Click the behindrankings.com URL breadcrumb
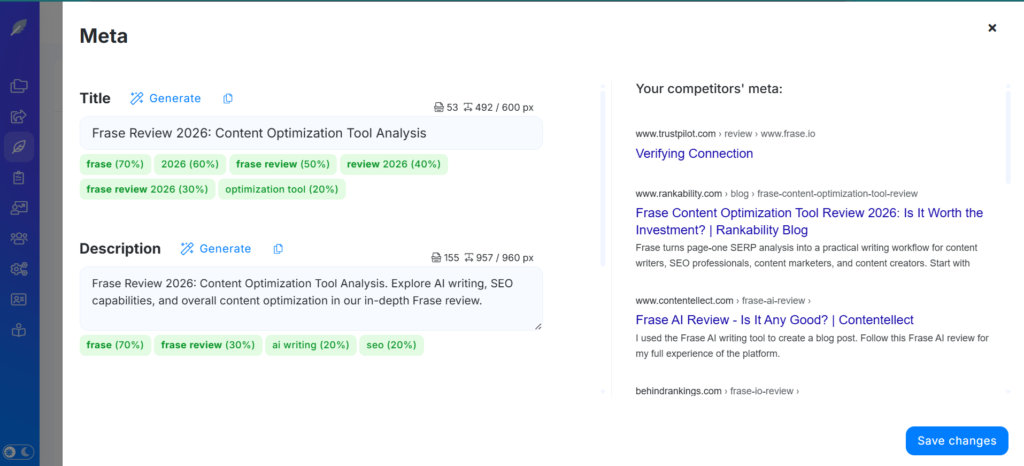The width and height of the screenshot is (1024, 466). tap(717, 391)
